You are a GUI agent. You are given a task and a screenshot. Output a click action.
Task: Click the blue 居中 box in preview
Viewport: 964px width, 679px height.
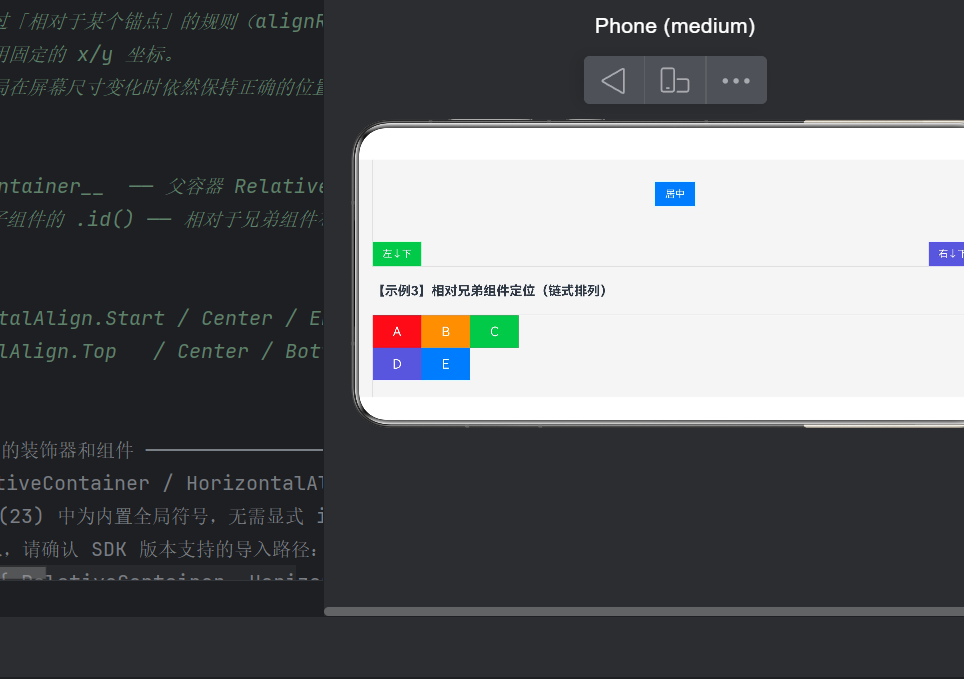tap(674, 194)
